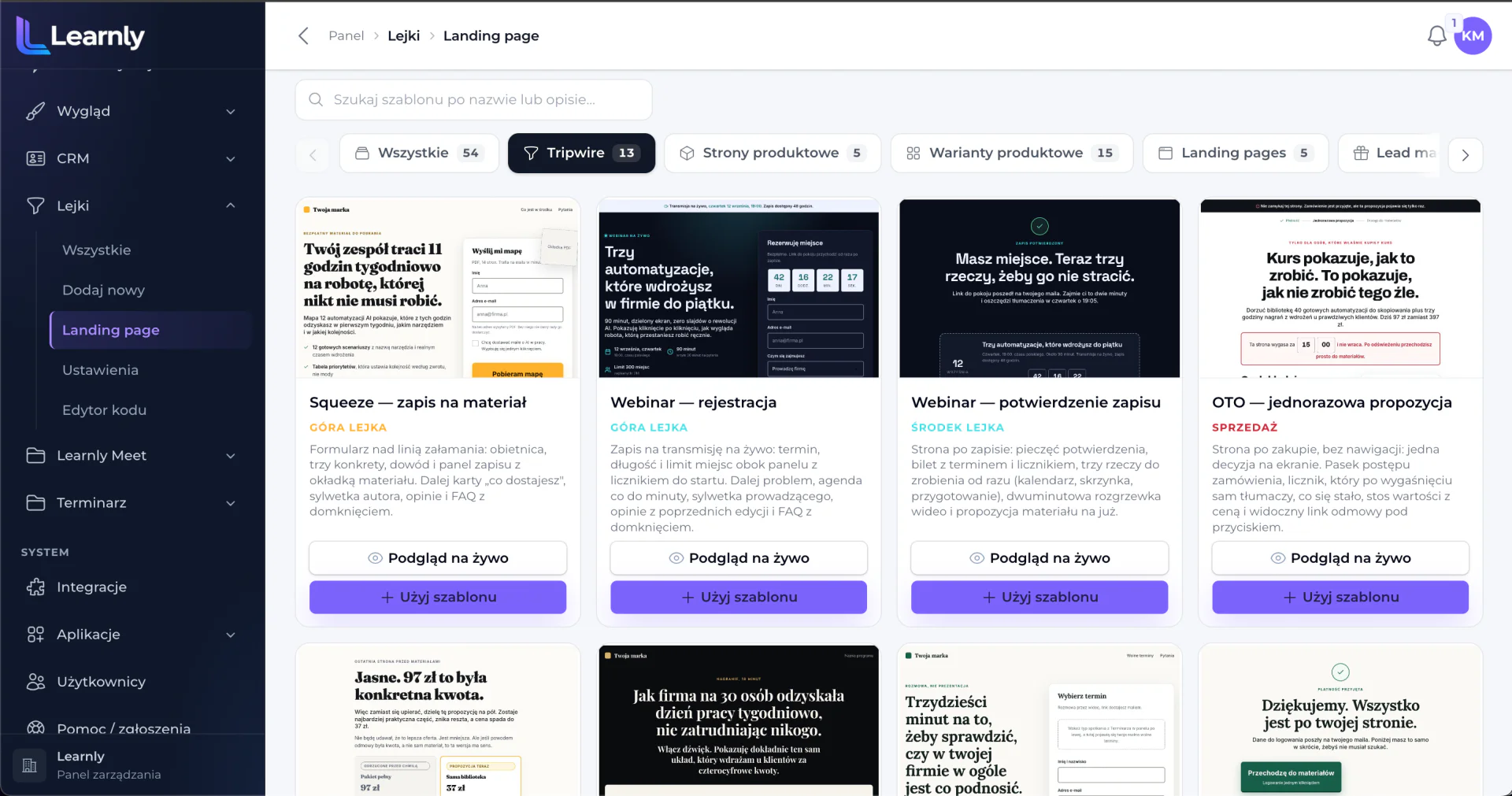Viewport: 1512px width, 796px height.
Task: Open the Squeeze template thumbnail
Action: tap(438, 288)
